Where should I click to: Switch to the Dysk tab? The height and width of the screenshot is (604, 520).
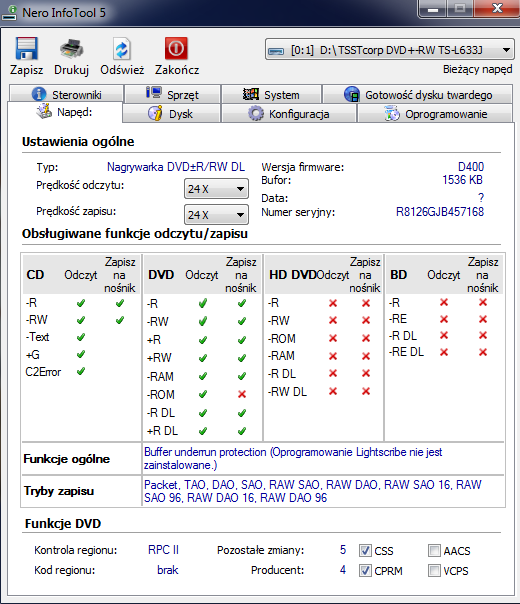[171, 114]
